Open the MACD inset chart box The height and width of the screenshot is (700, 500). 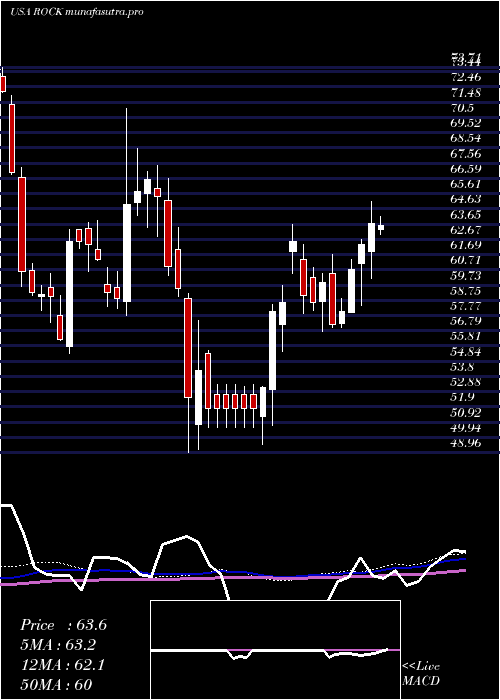click(275, 650)
